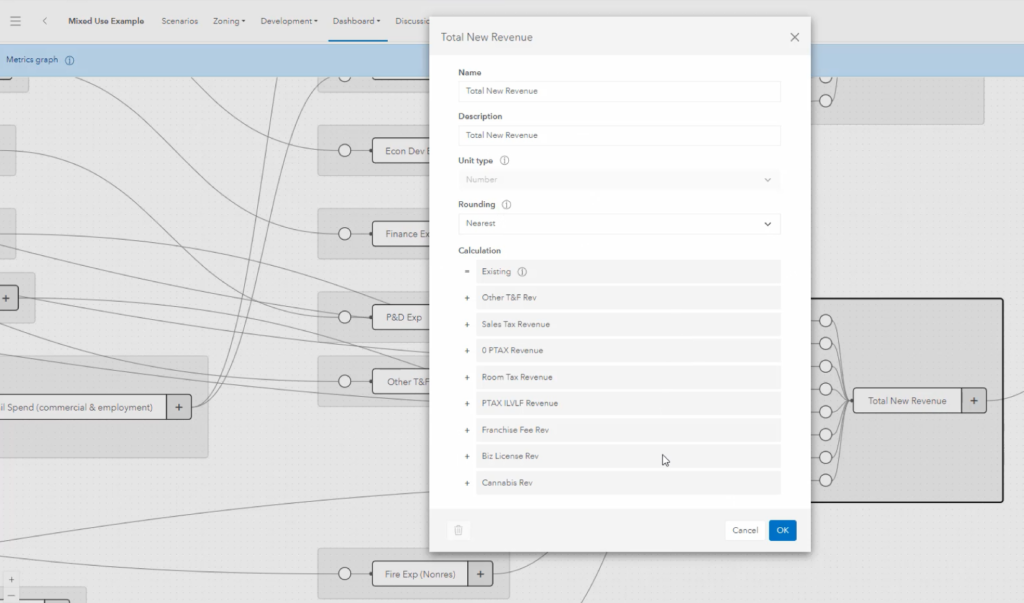
Task: Click the Metrics graph info icon
Action: (69, 60)
